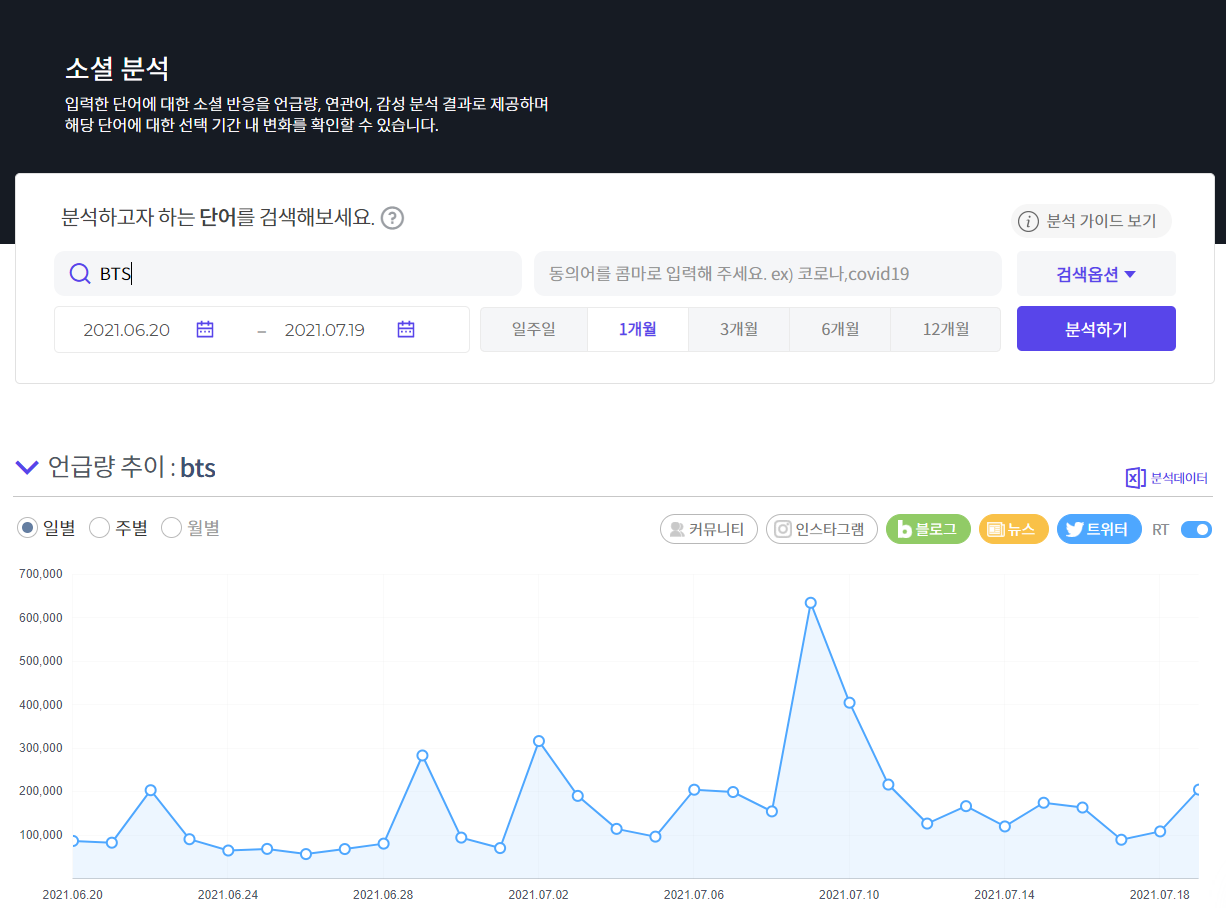Viewport: 1226px width, 908px height.
Task: Open the start date calendar icon
Action: (205, 329)
